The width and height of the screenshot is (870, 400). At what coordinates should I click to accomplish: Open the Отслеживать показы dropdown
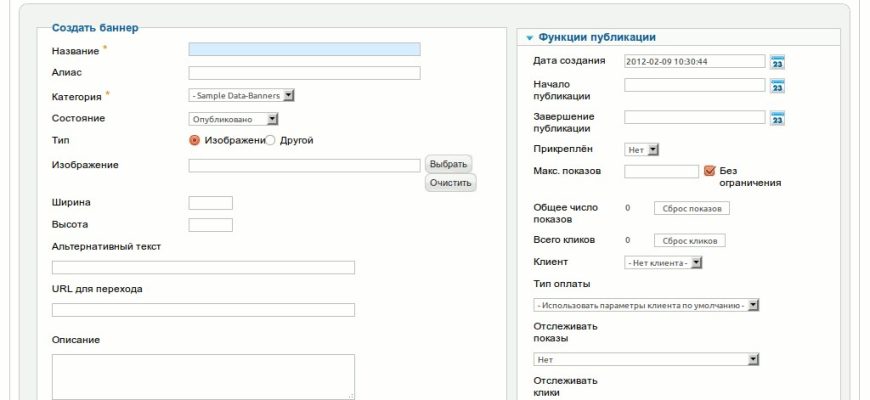pos(647,359)
